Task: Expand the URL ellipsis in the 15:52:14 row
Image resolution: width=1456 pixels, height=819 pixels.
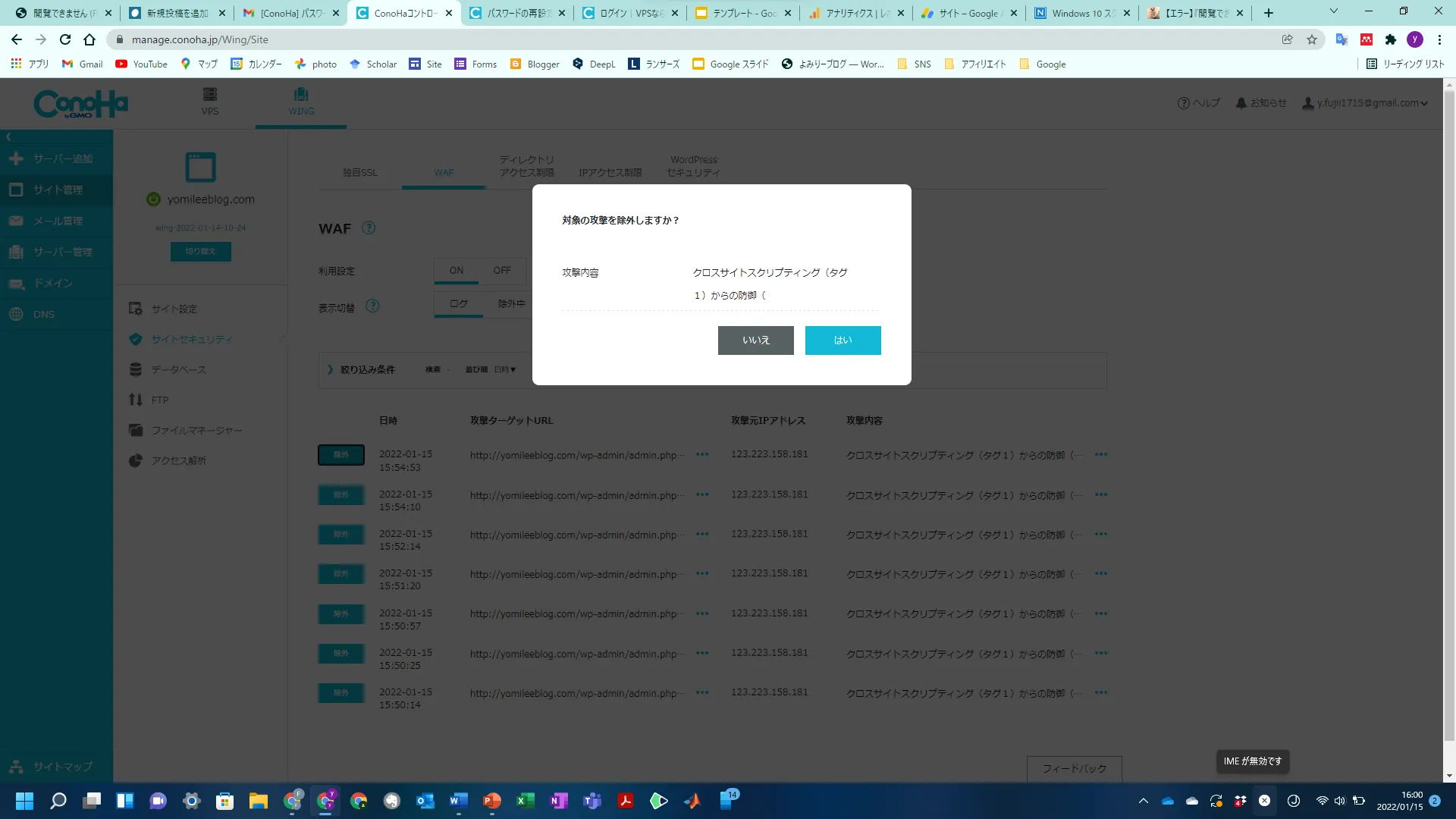Action: coord(702,535)
